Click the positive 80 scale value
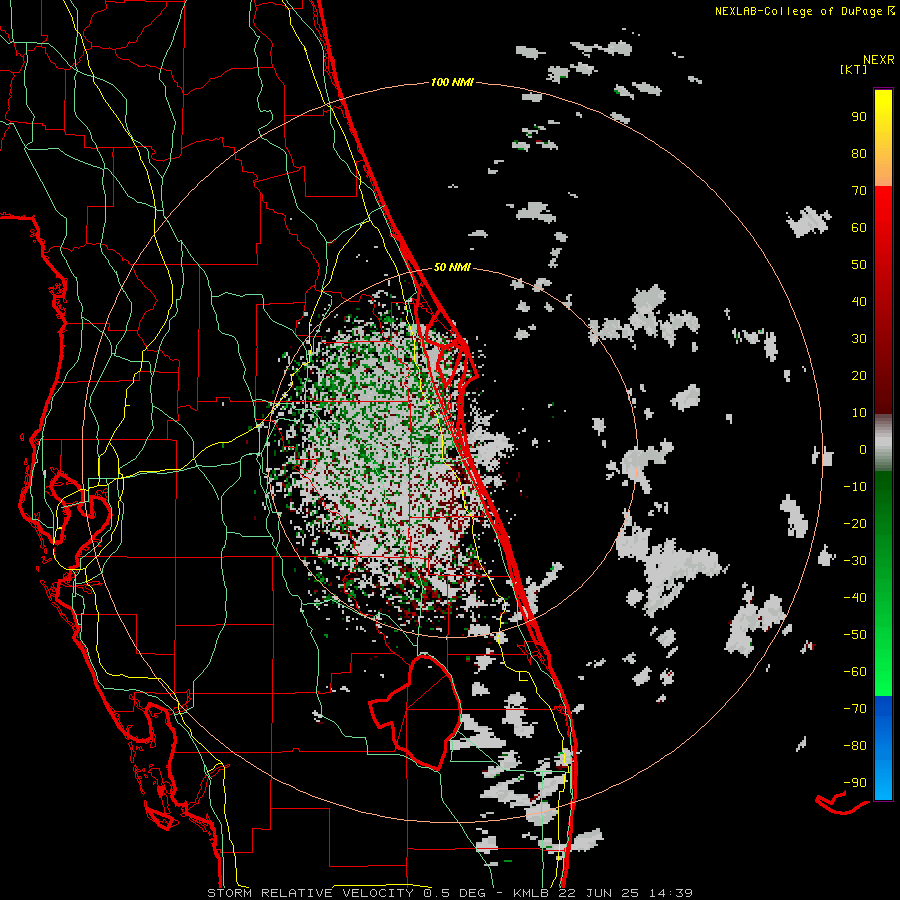 pyautogui.click(x=859, y=154)
